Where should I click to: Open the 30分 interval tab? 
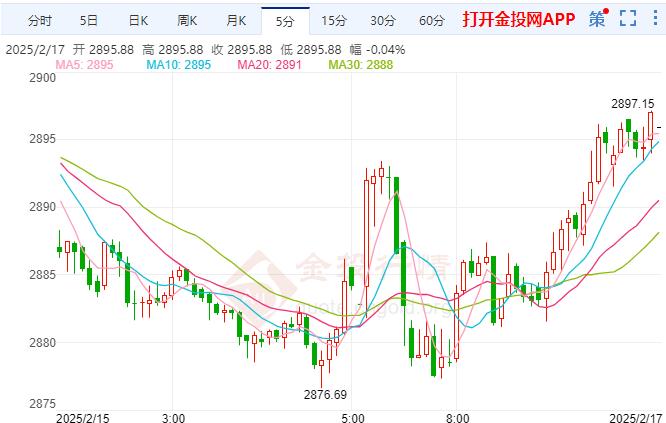383,20
